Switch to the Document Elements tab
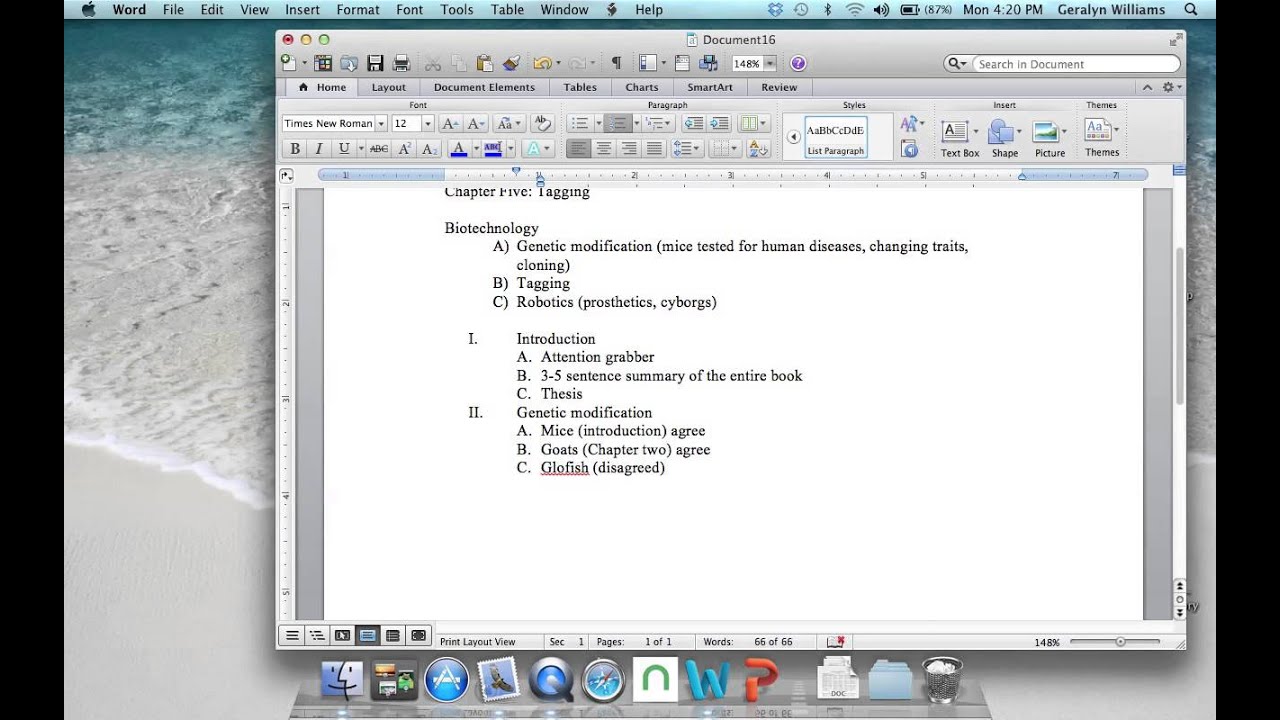Image resolution: width=1280 pixels, height=720 pixels. click(484, 87)
